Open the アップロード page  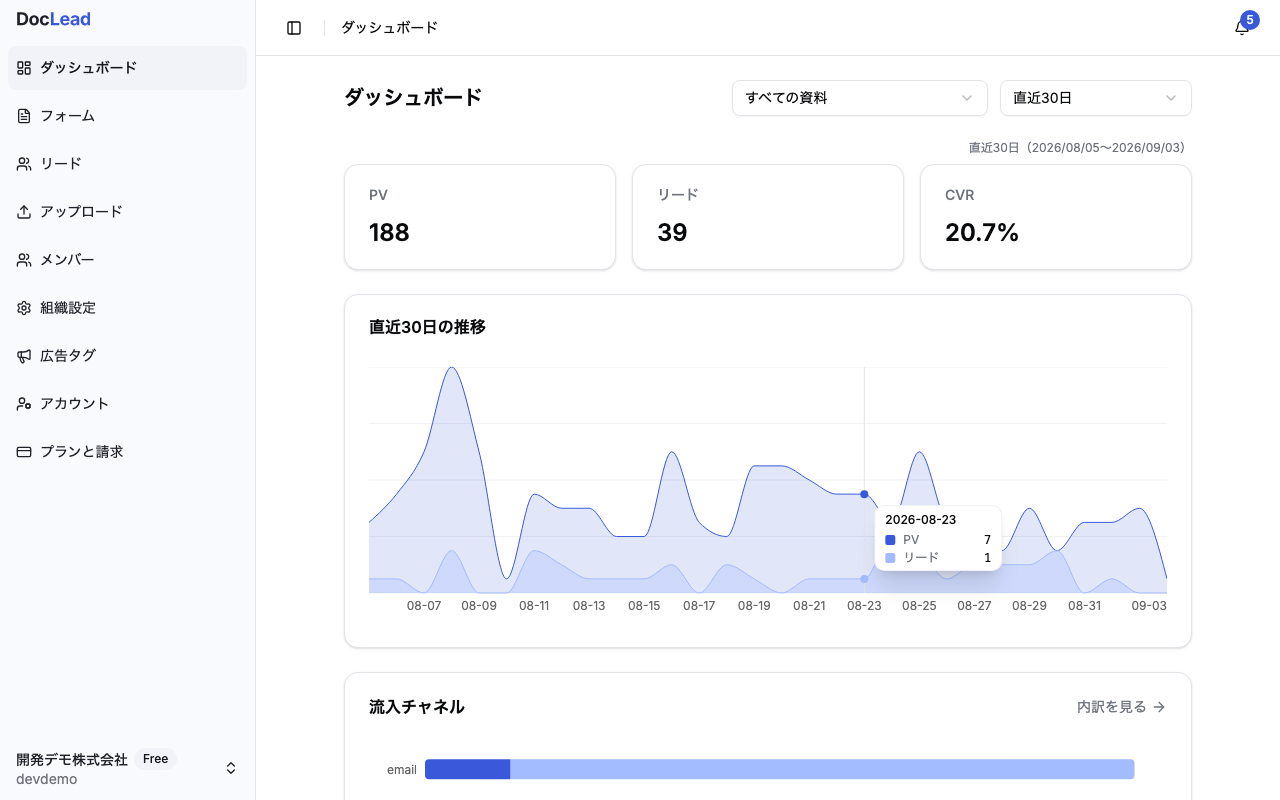(x=127, y=212)
